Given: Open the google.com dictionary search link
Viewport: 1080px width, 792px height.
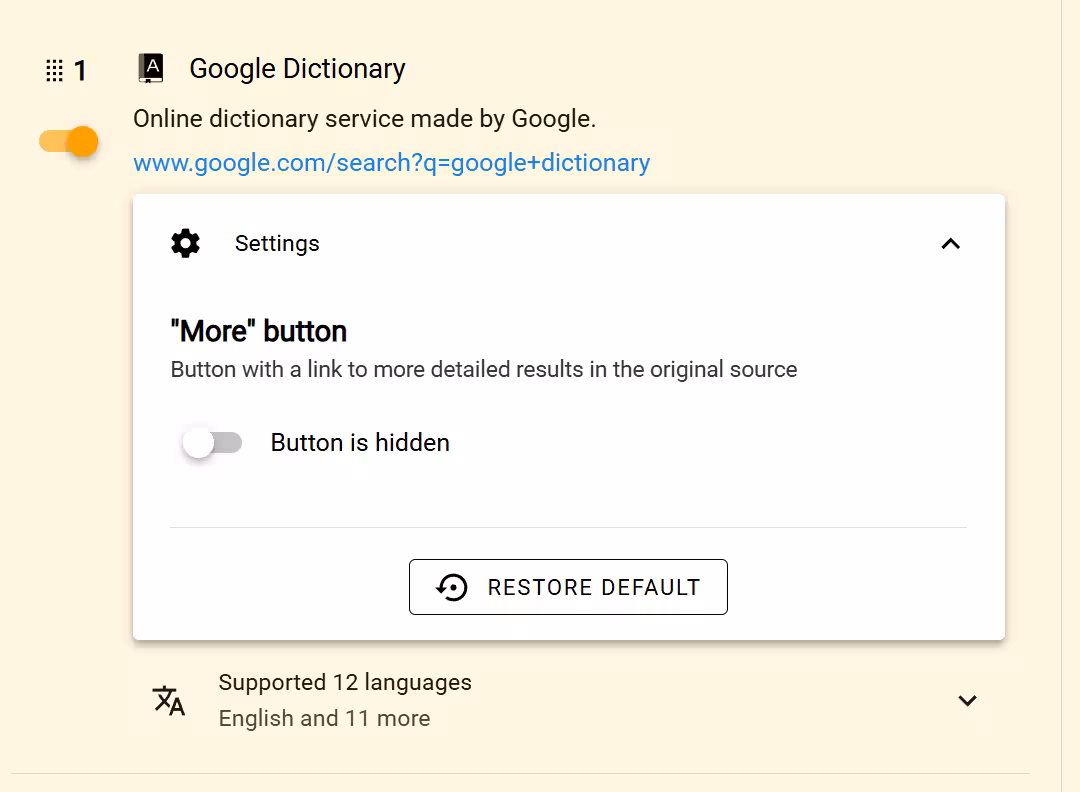Looking at the screenshot, I should click(391, 163).
